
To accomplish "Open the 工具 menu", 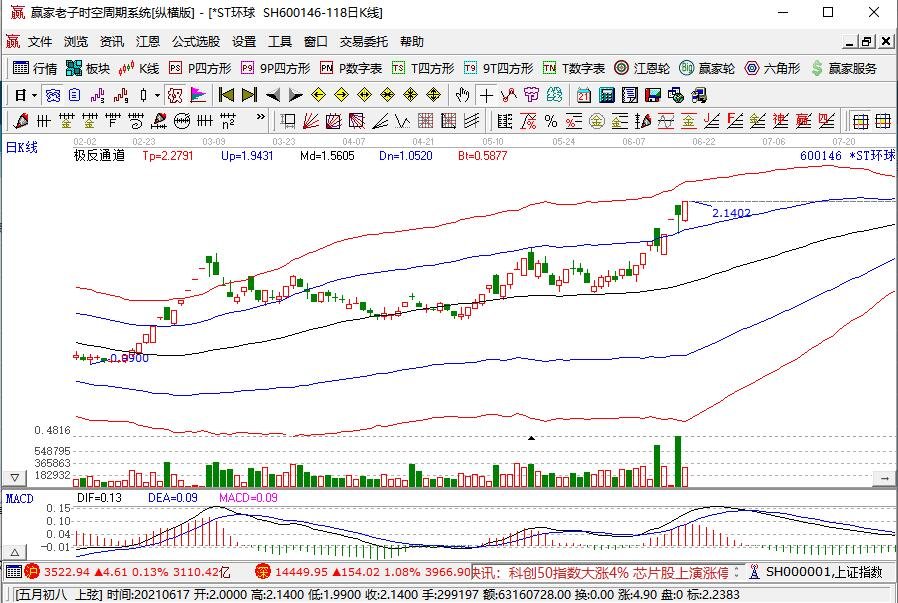I will [x=280, y=42].
